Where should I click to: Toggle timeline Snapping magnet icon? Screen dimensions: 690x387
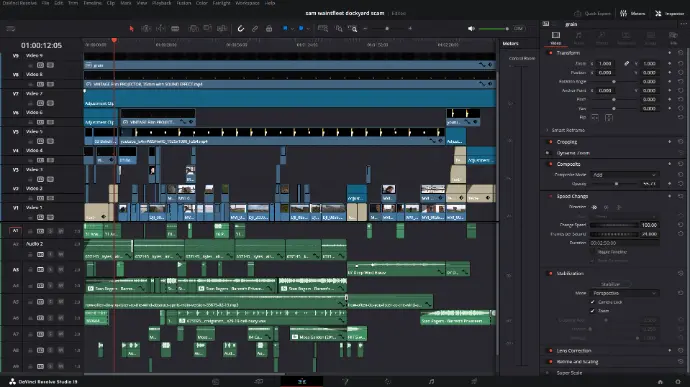pos(241,29)
